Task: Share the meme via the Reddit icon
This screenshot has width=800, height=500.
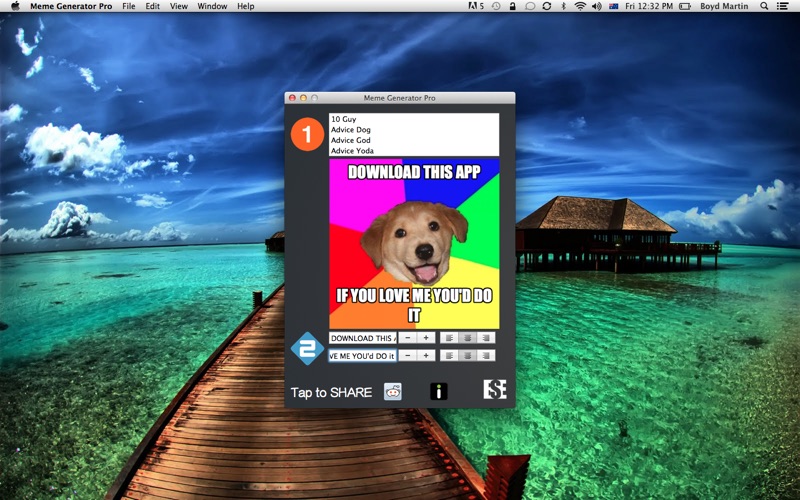Action: pos(393,391)
